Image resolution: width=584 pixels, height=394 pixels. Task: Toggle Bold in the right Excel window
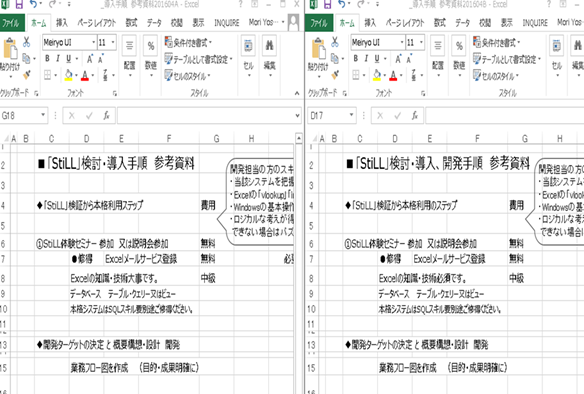(x=356, y=58)
